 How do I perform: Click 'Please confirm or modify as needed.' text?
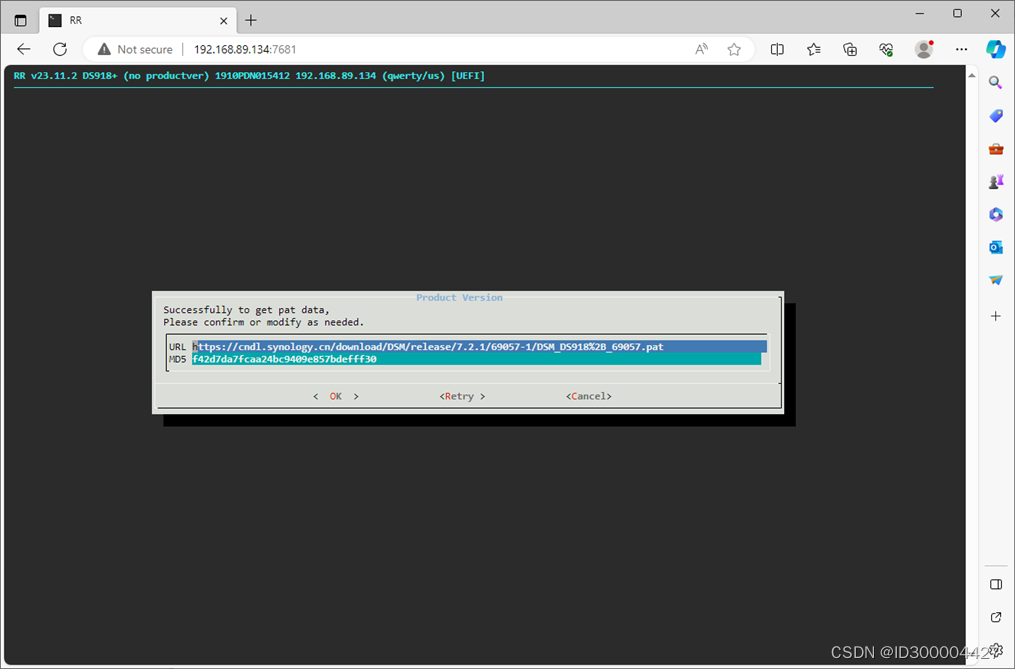coord(263,322)
